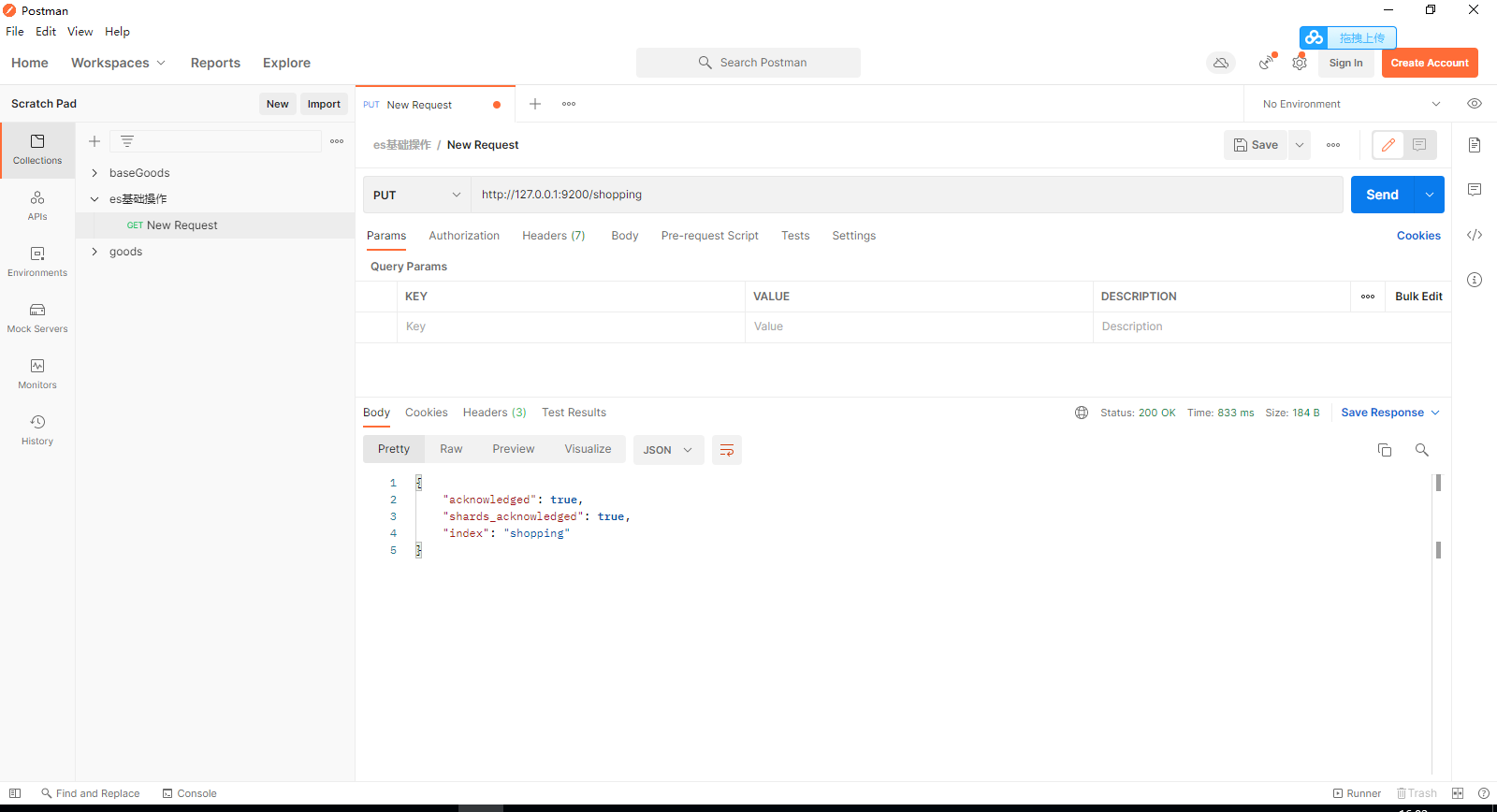Open the View menu

(80, 31)
